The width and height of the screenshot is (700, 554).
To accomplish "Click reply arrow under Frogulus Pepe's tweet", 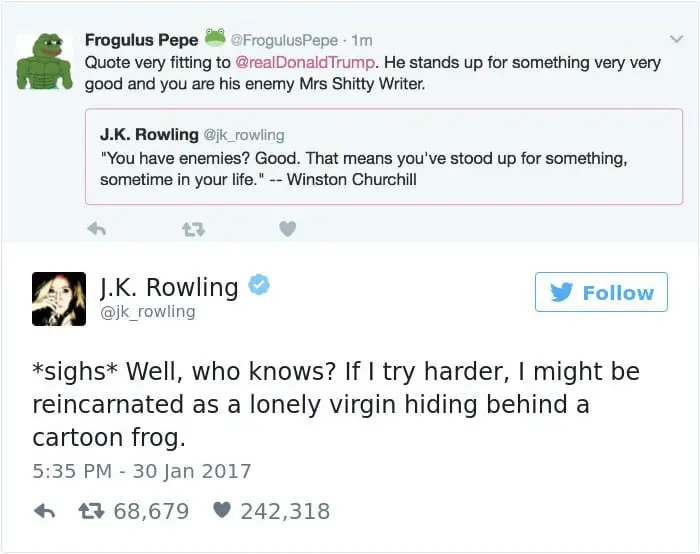I will click(x=96, y=229).
